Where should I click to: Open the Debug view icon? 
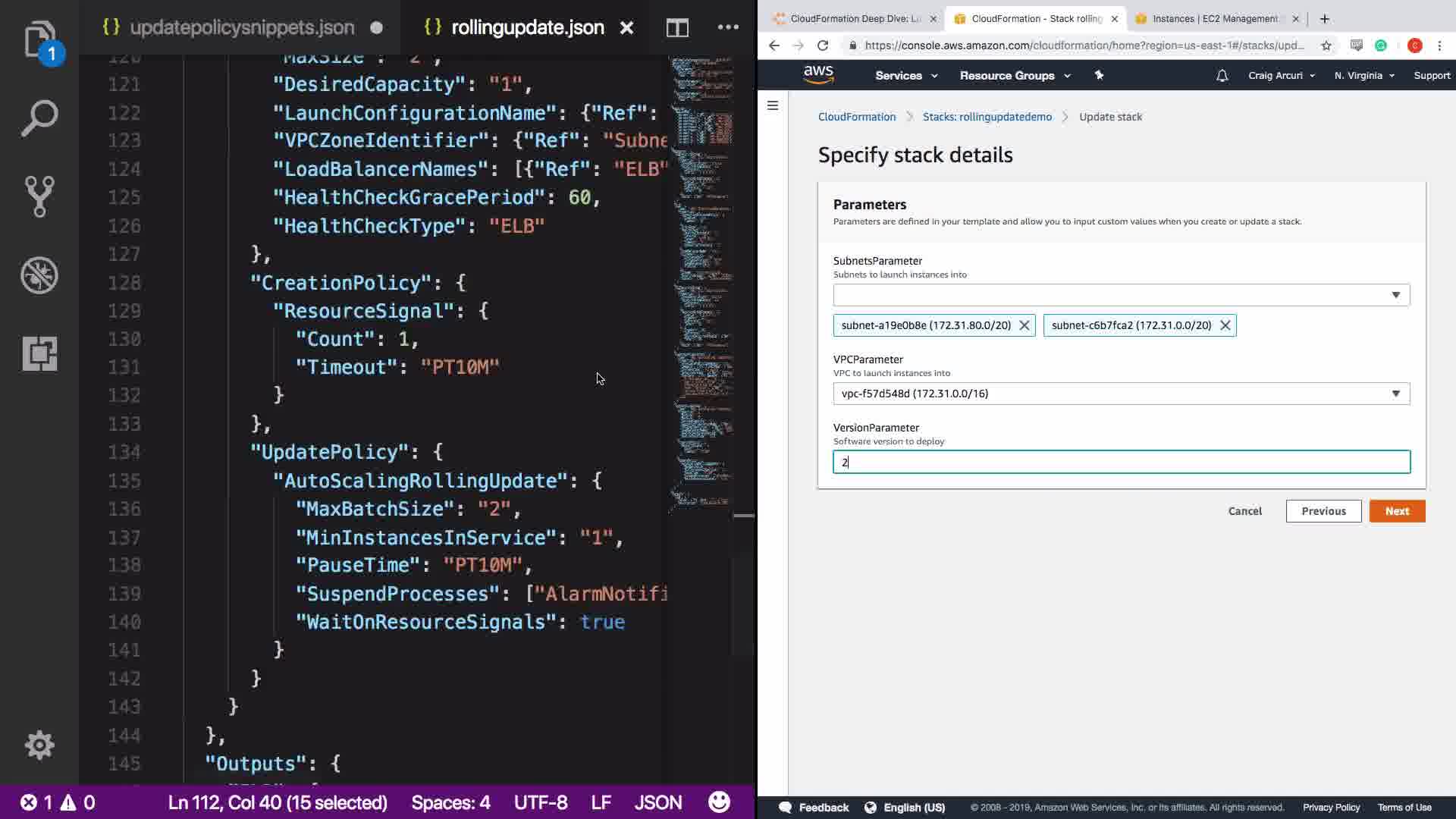(39, 275)
